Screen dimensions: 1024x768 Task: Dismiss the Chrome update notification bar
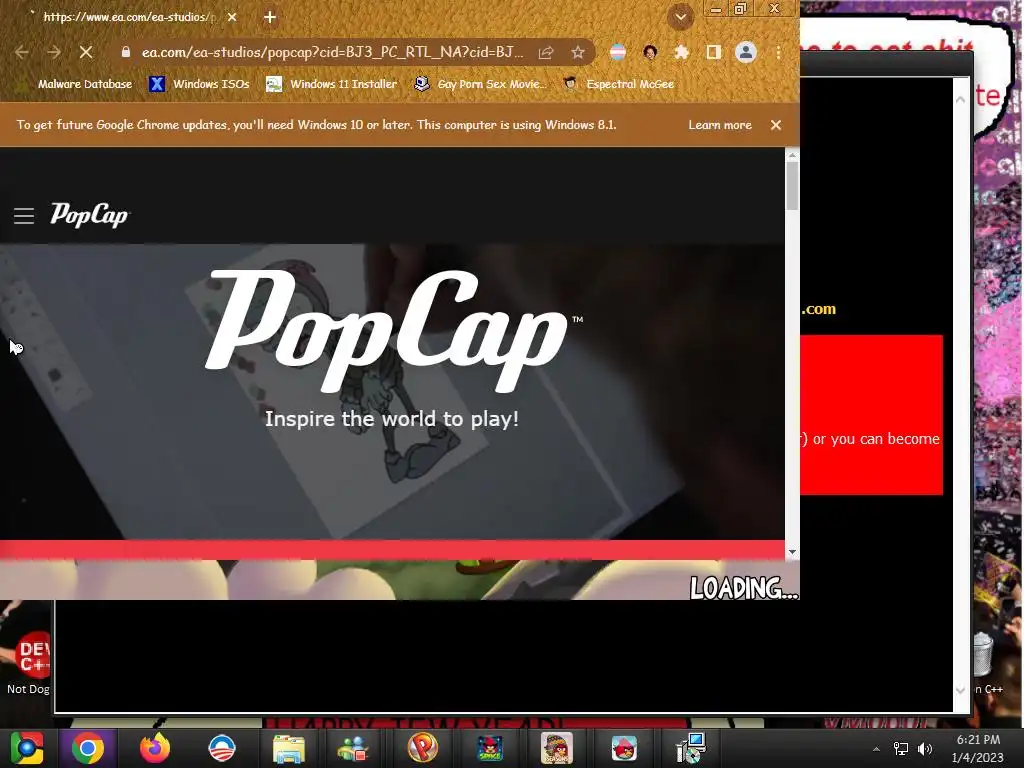click(x=776, y=125)
